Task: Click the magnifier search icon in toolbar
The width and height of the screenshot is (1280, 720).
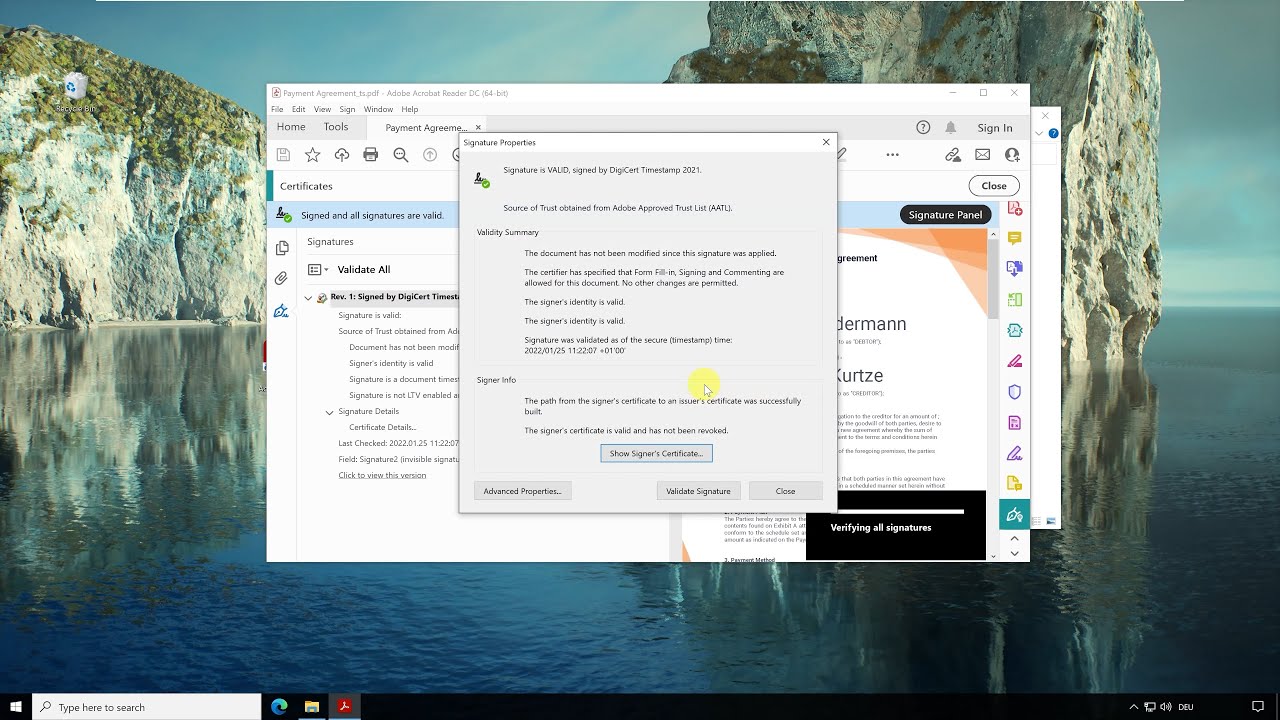Action: (x=401, y=155)
